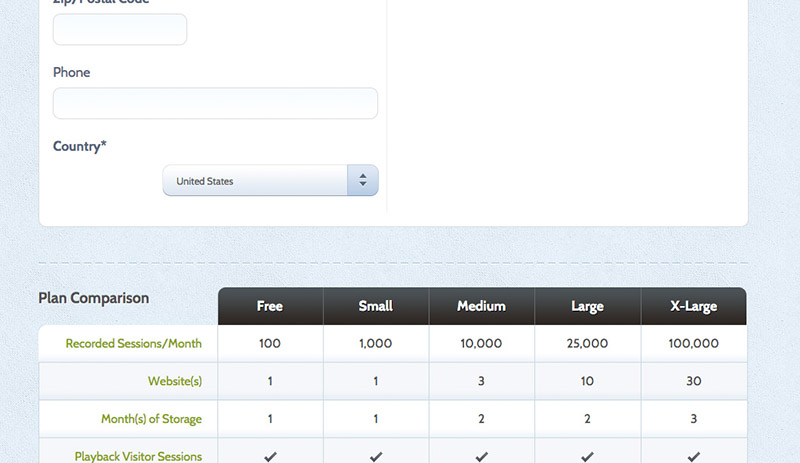This screenshot has width=800, height=463.
Task: Click the Medium plan Playback Visitor Sessions checkmark
Action: (482, 456)
